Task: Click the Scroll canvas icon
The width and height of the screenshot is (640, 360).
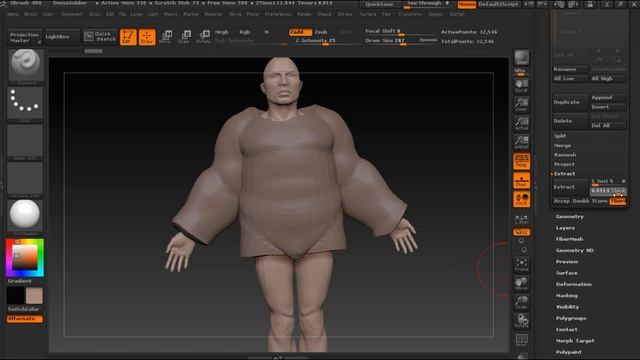Action: [x=521, y=85]
